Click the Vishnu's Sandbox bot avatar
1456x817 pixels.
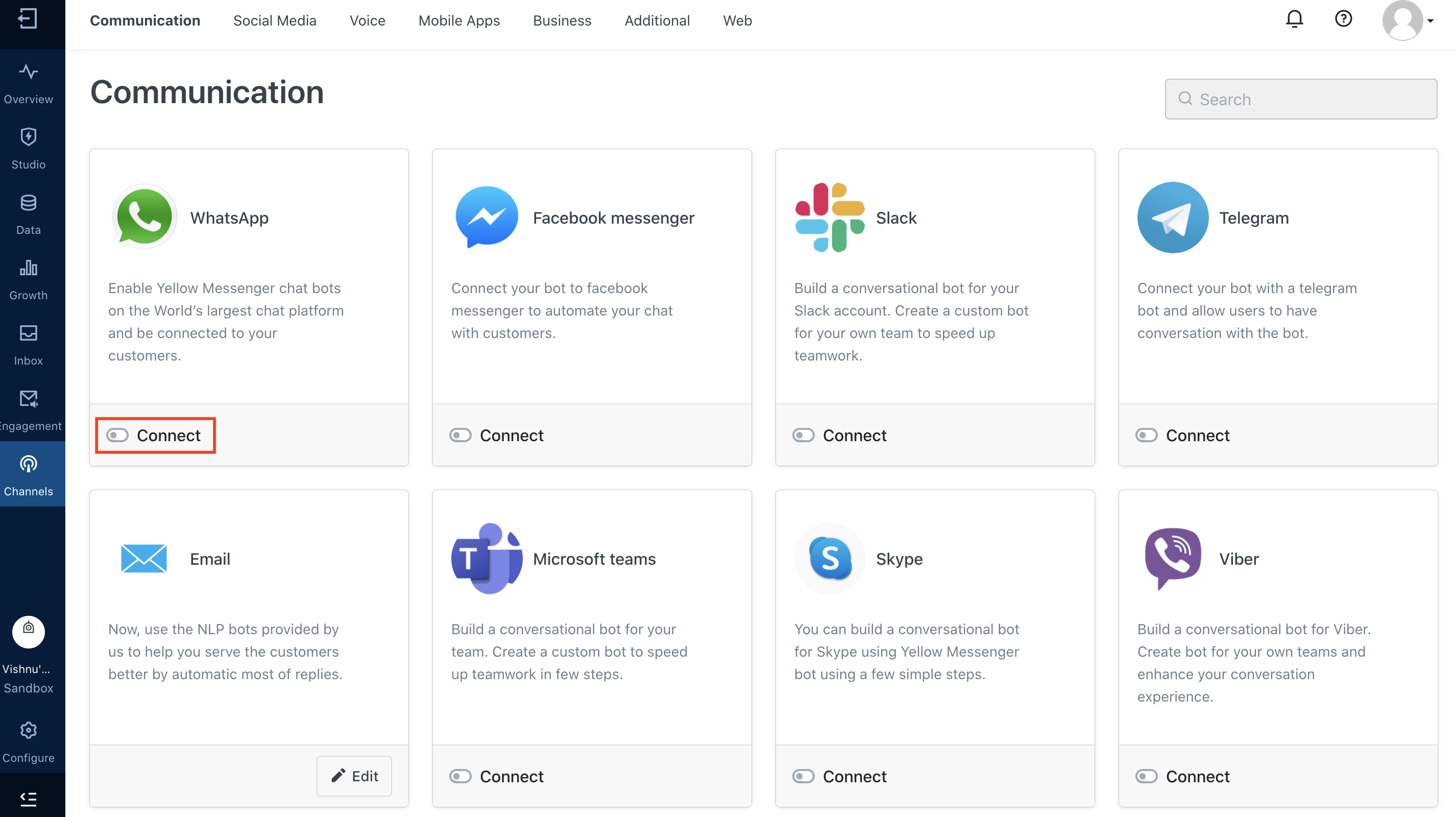(28, 632)
